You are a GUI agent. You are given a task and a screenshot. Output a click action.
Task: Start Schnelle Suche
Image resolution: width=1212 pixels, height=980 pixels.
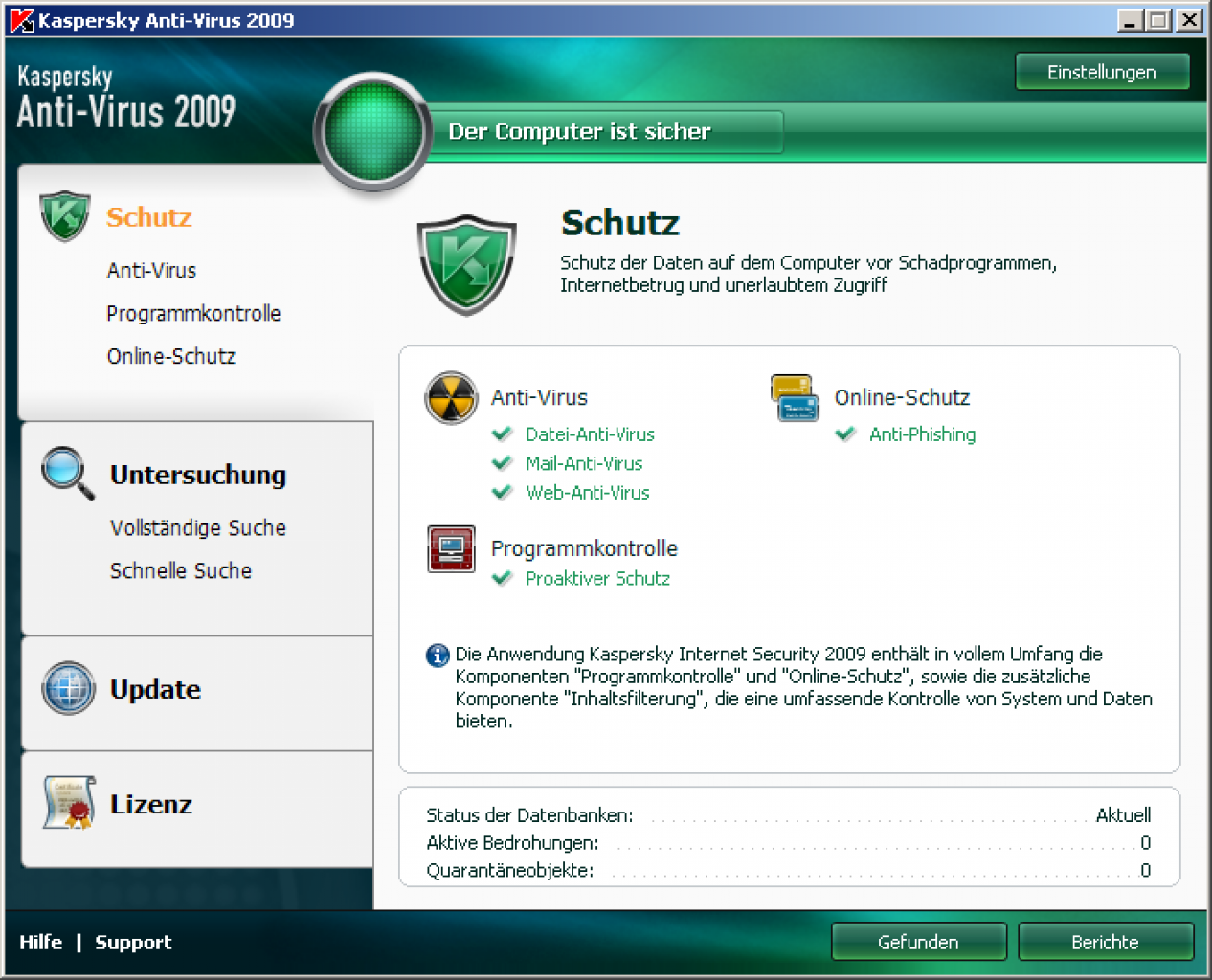181,570
